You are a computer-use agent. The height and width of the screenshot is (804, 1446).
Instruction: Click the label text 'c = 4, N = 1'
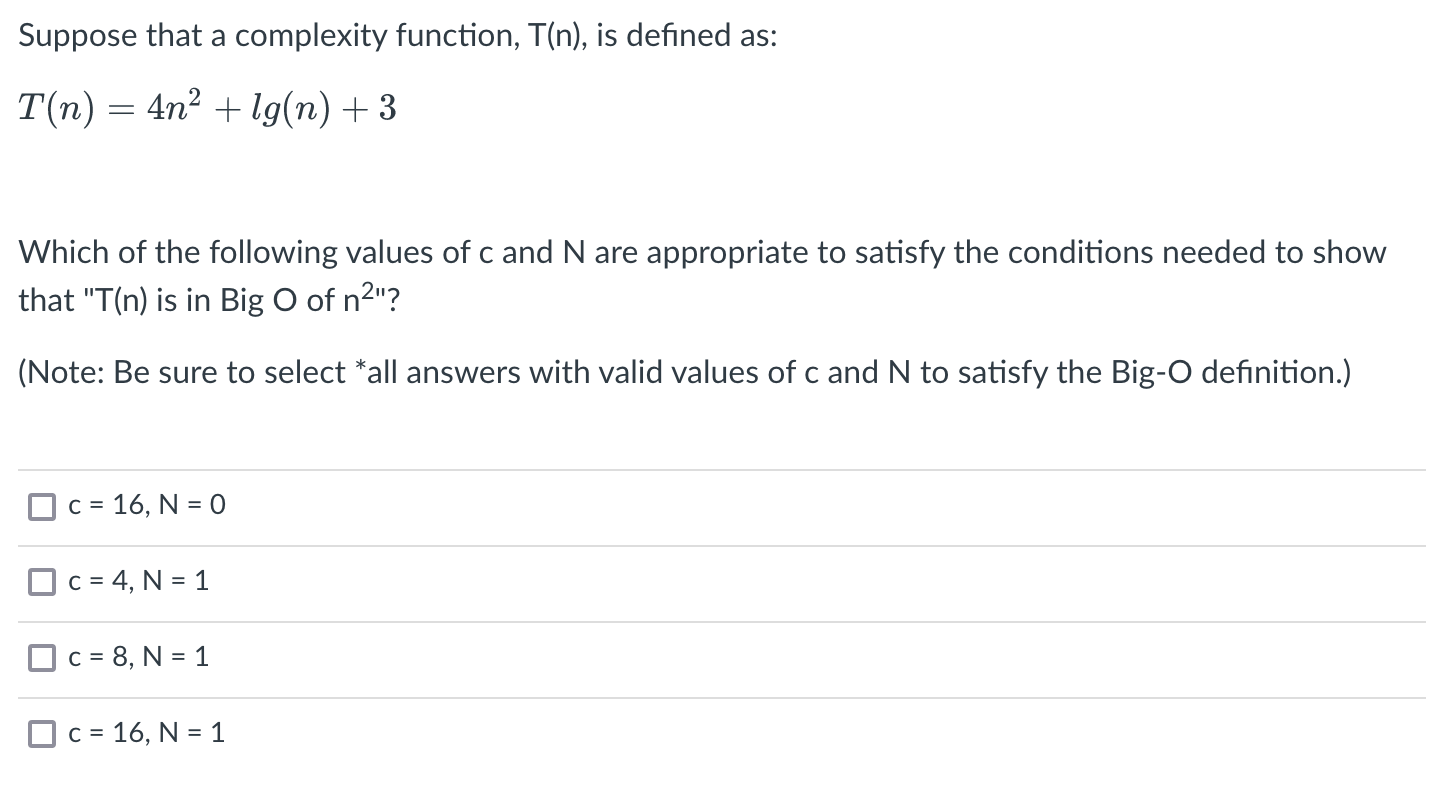click(136, 581)
